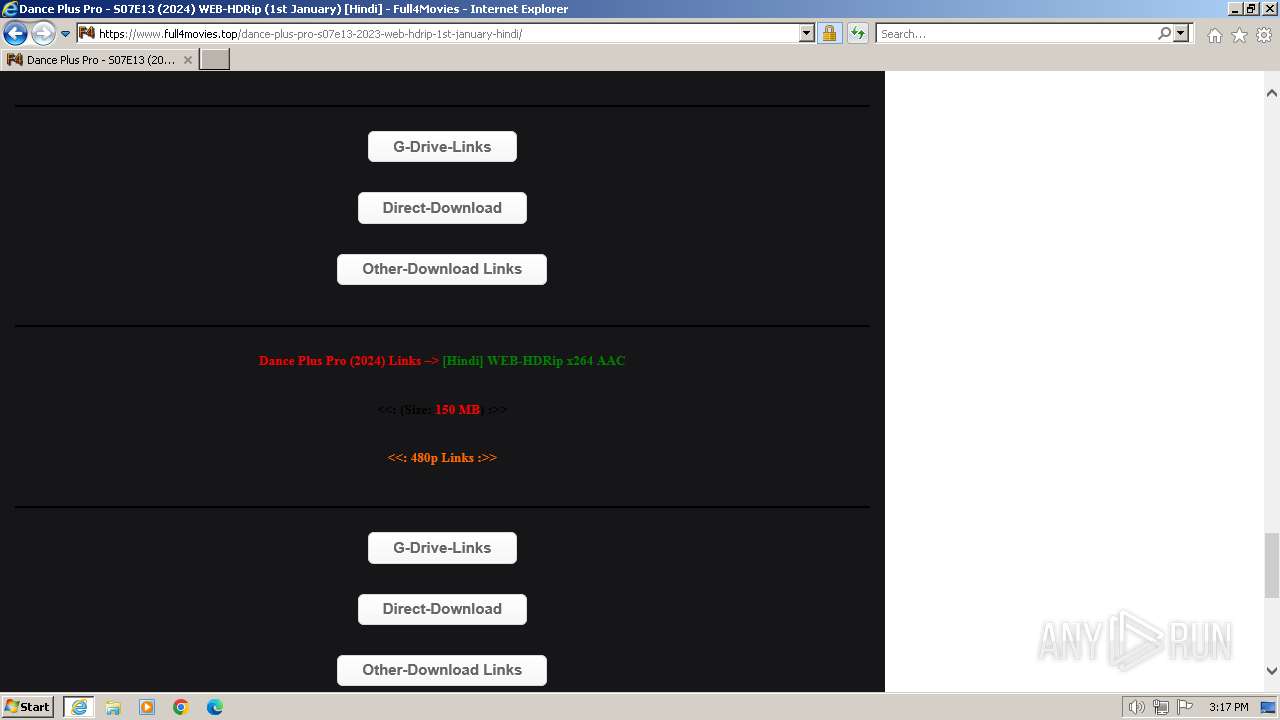Click the scrollbar up arrow
The height and width of the screenshot is (720, 1280).
point(1272,93)
